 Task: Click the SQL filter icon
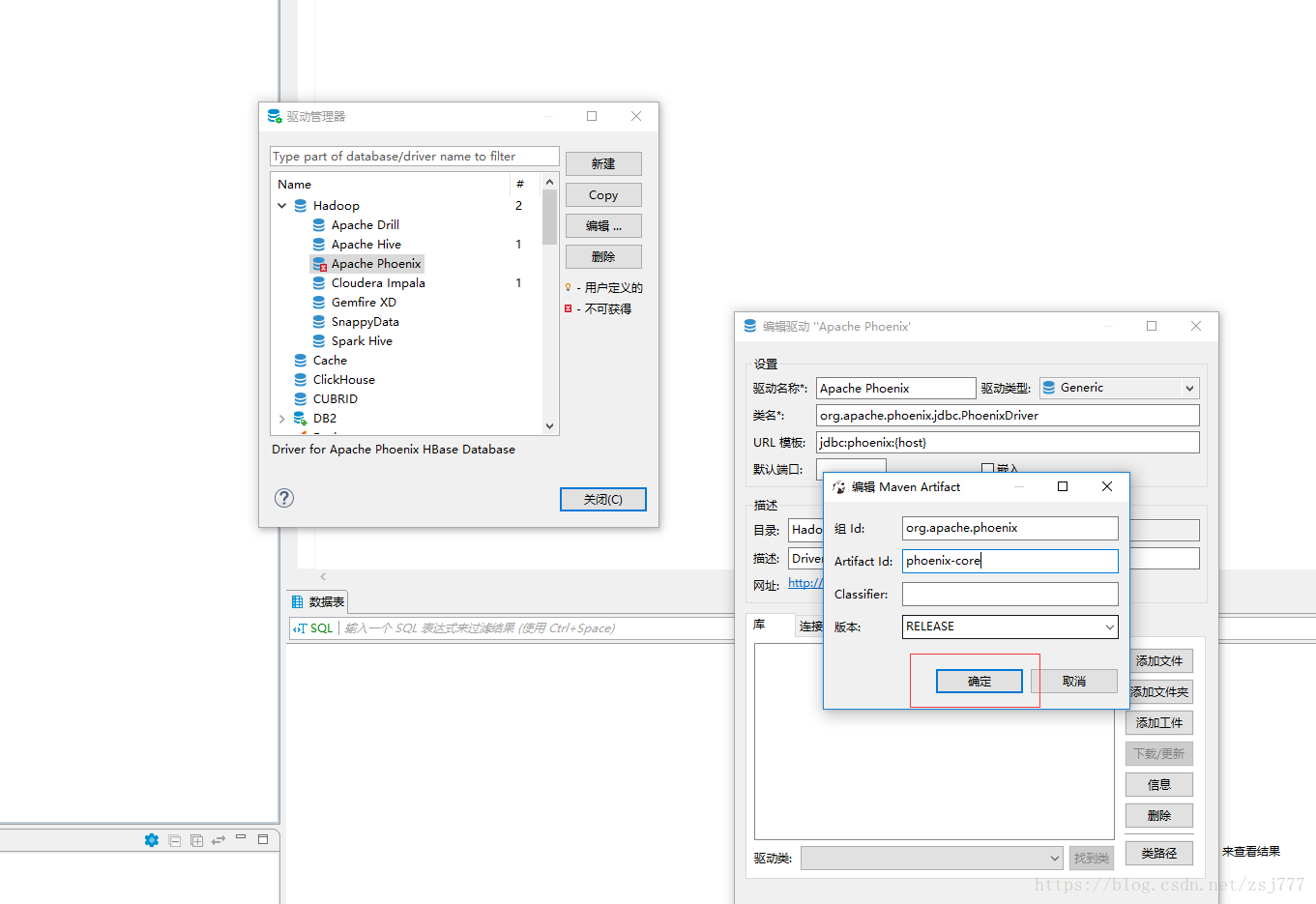pyautogui.click(x=299, y=628)
